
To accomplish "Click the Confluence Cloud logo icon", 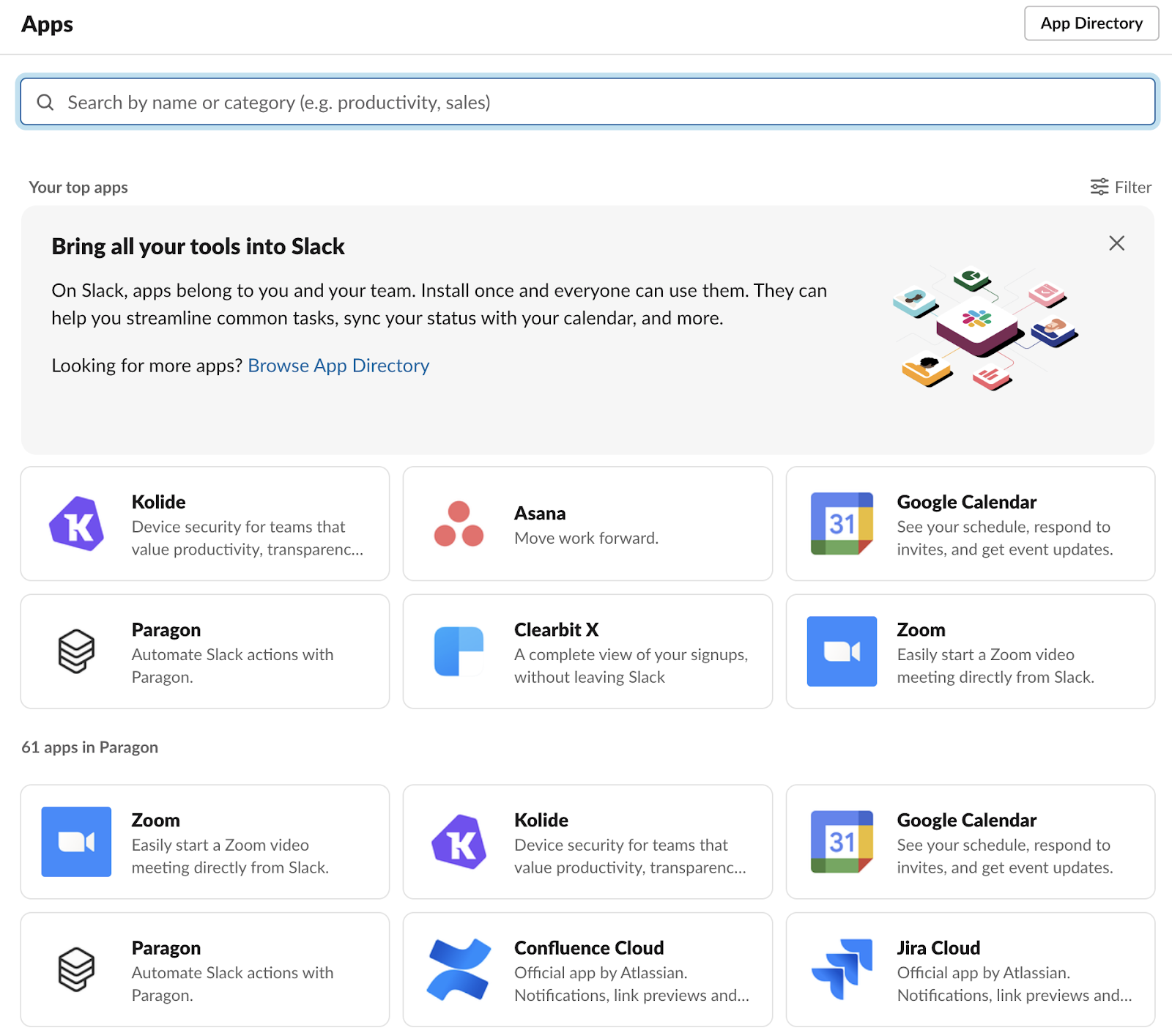I will [x=459, y=969].
